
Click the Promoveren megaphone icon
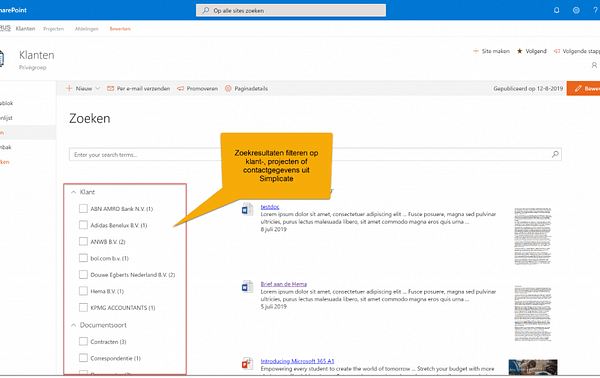[180, 88]
